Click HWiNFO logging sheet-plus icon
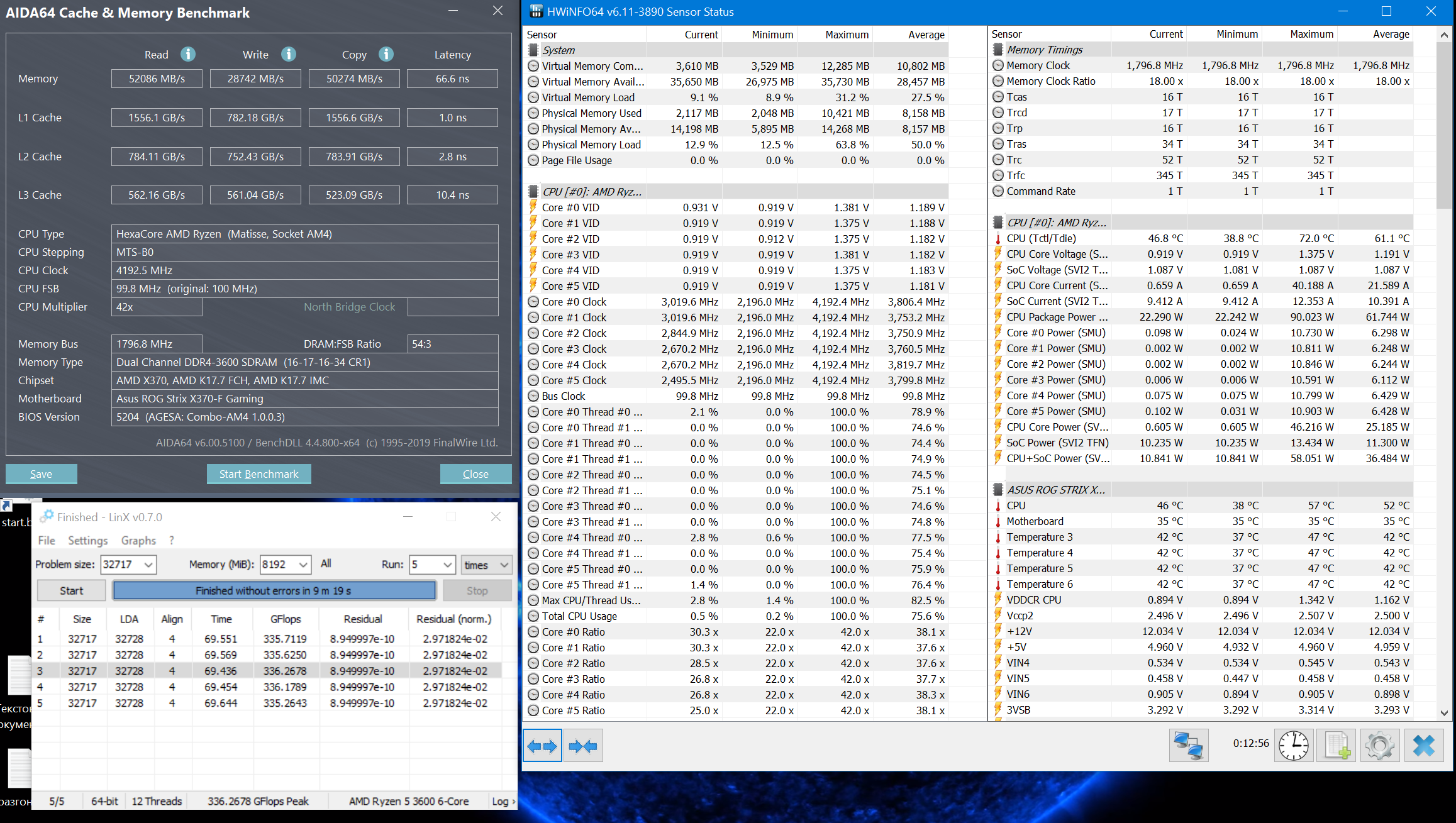Image resolution: width=1456 pixels, height=823 pixels. point(1337,746)
